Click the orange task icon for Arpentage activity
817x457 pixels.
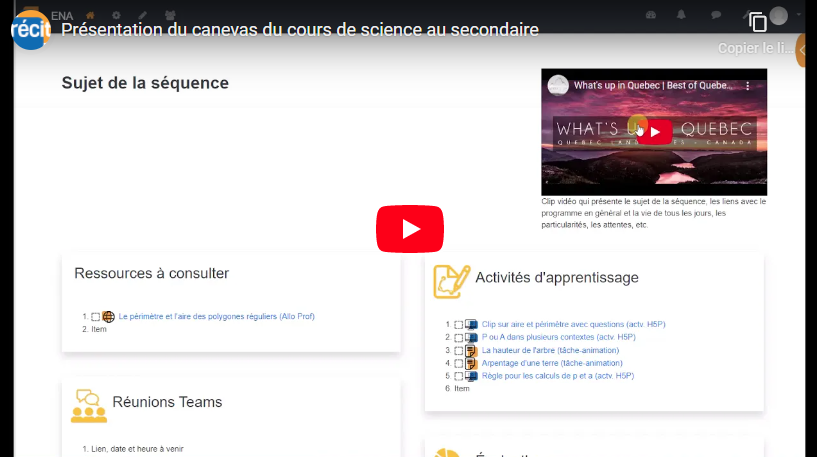pos(471,364)
